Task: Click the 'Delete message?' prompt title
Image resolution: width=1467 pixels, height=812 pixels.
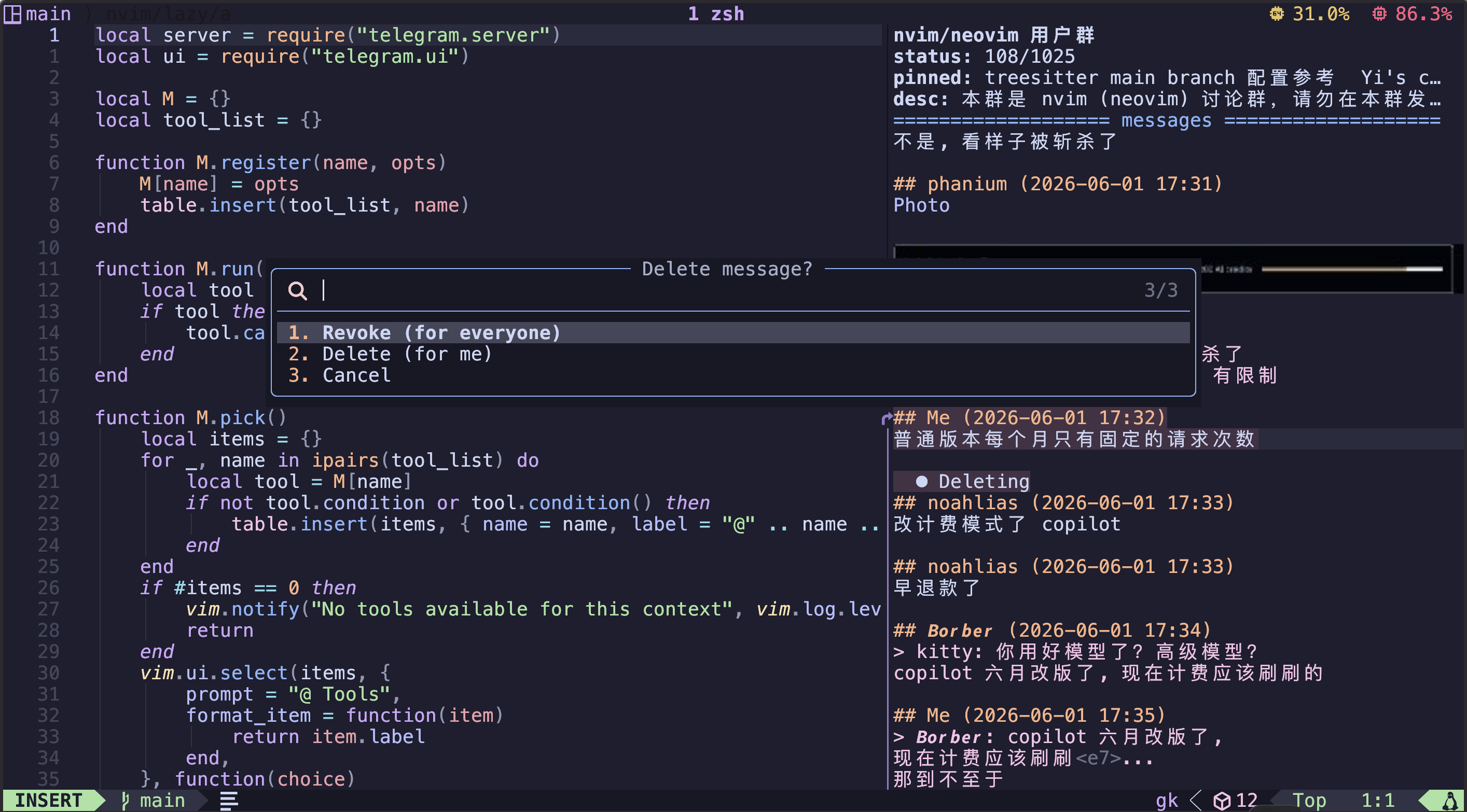Action: pos(727,269)
